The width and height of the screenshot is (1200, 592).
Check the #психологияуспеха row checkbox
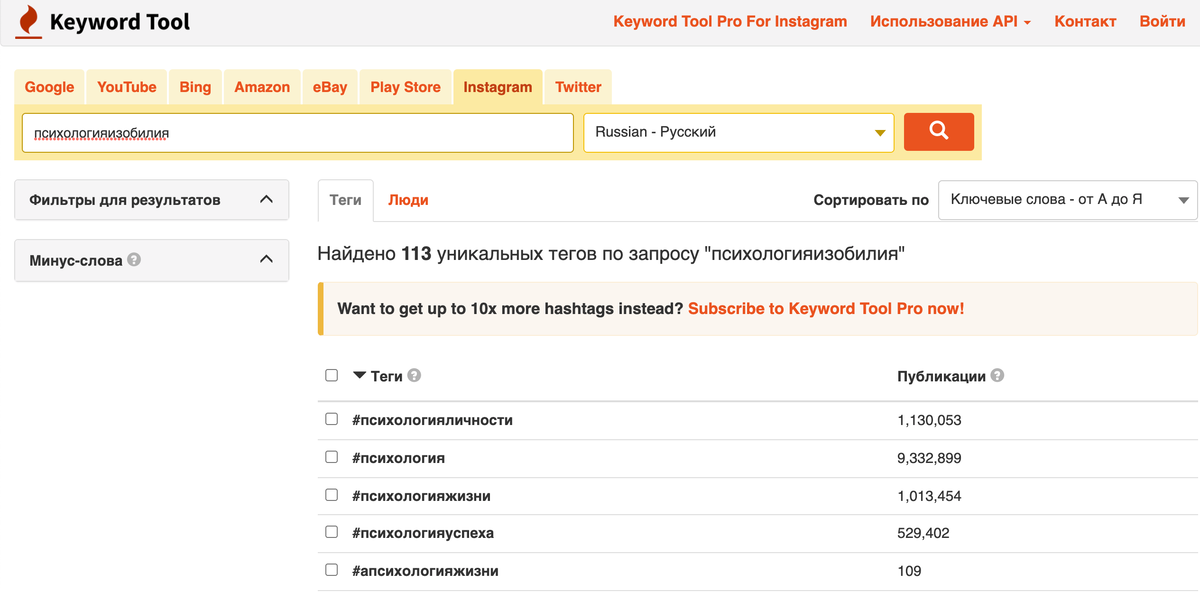pos(331,532)
